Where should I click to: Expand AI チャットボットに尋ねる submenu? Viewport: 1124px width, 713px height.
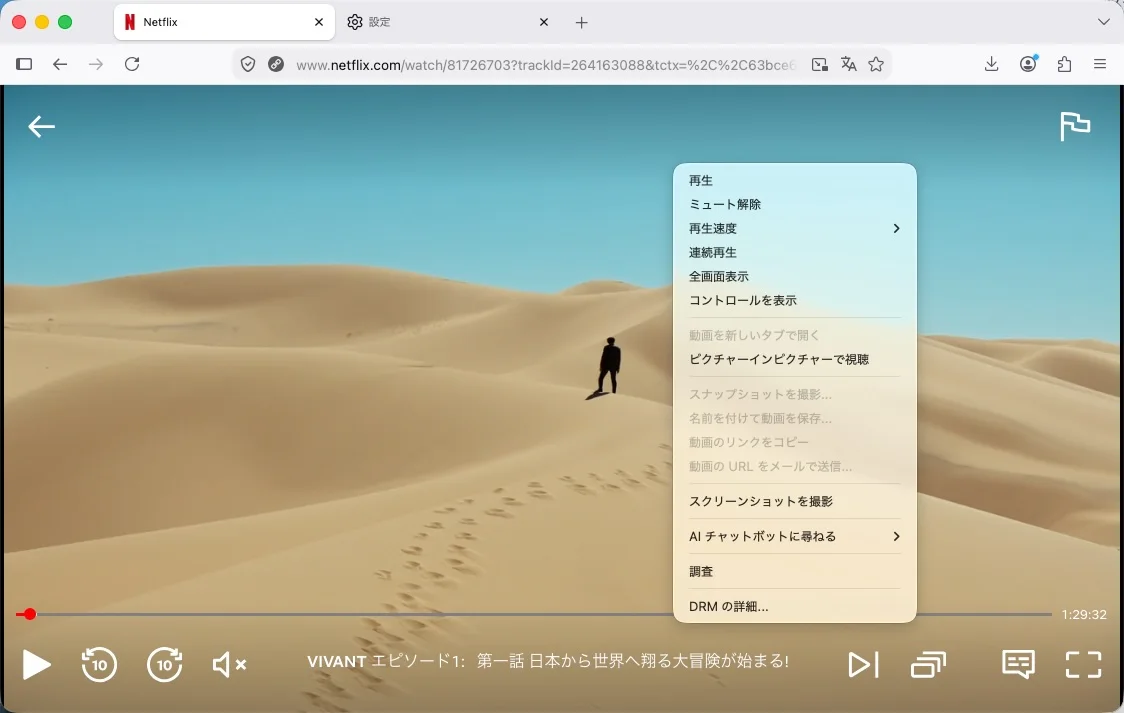click(794, 536)
